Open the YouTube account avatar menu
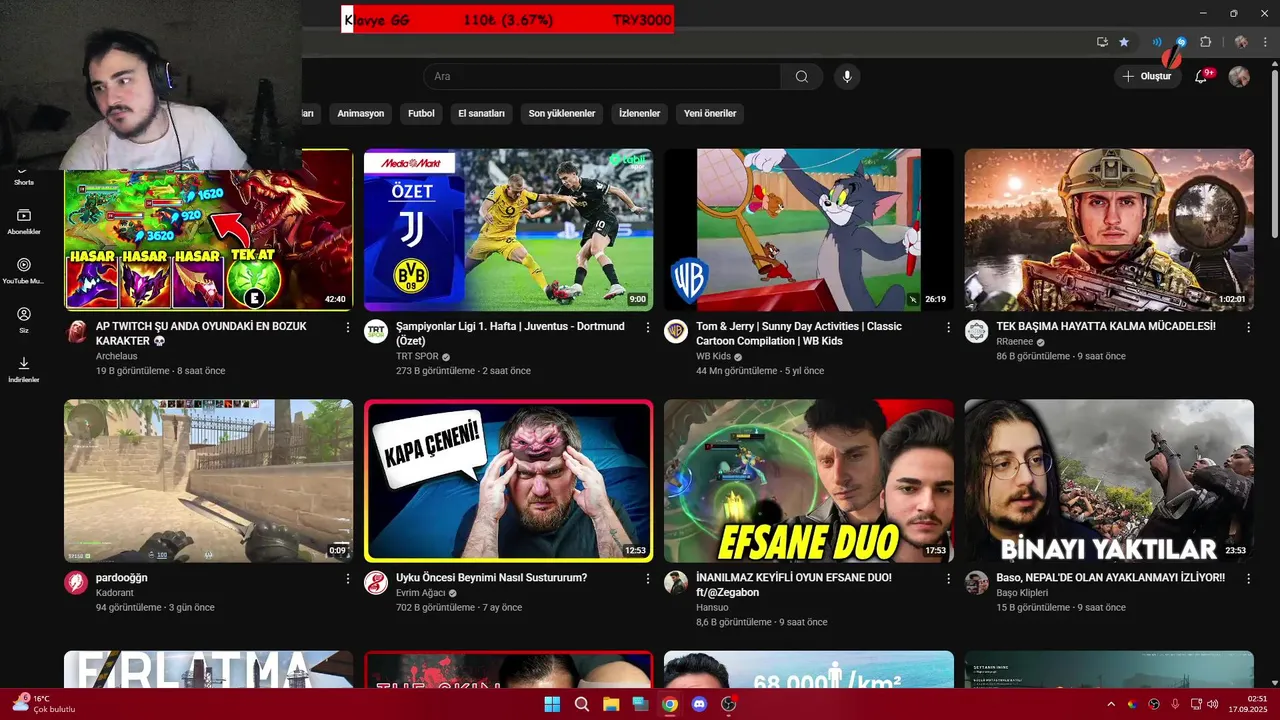The image size is (1280, 720). tap(1239, 77)
